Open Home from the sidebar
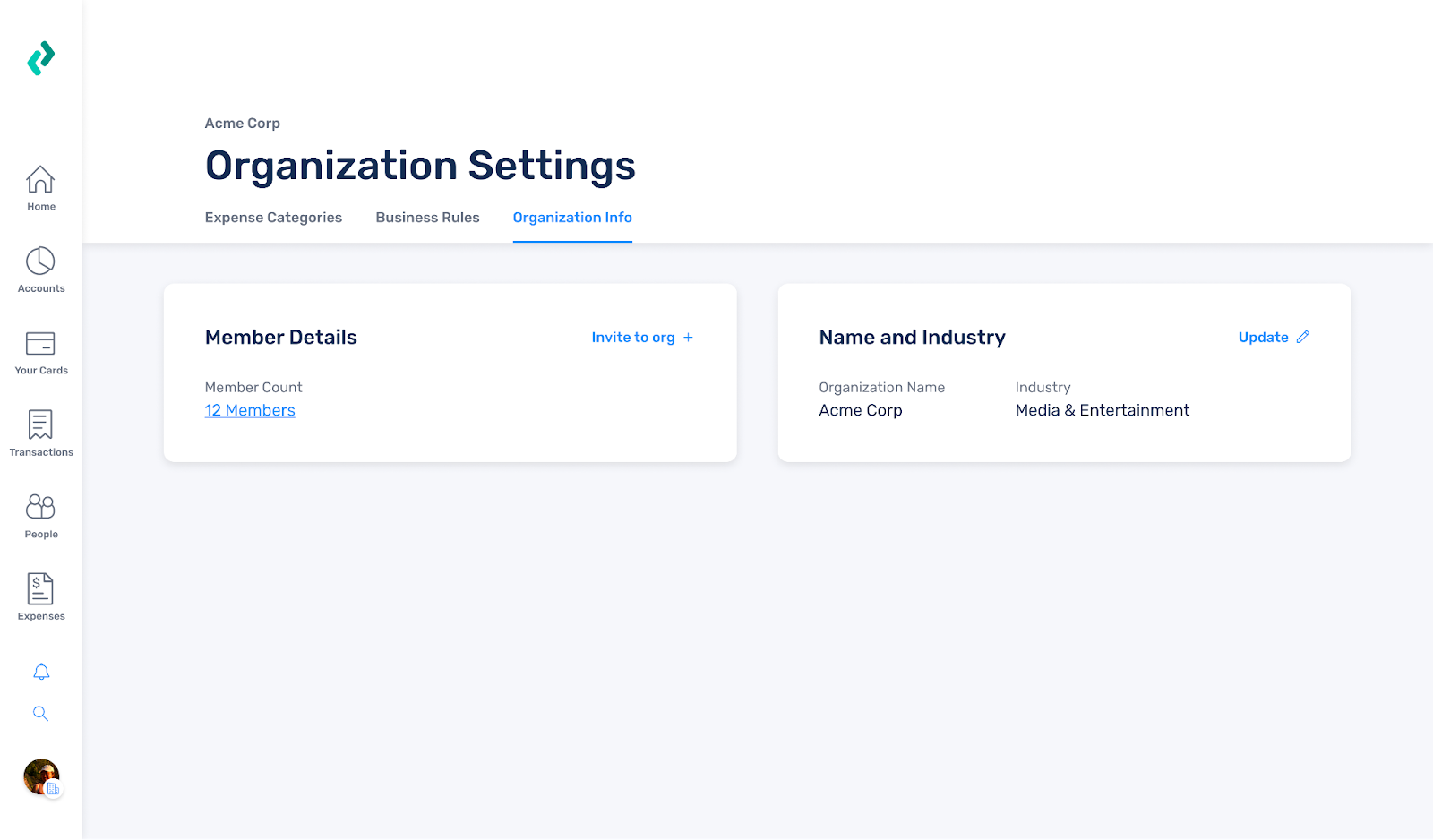This screenshot has width=1433, height=840. point(41,188)
